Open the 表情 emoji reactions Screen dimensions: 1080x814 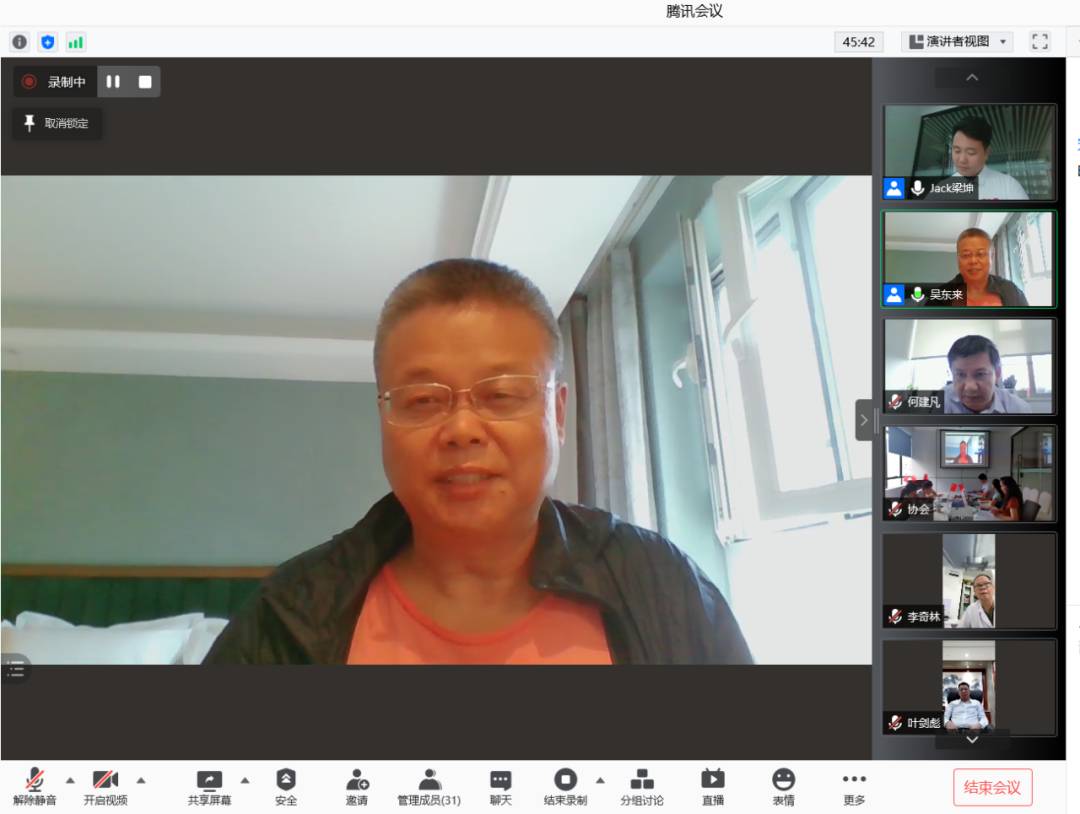tap(783, 786)
